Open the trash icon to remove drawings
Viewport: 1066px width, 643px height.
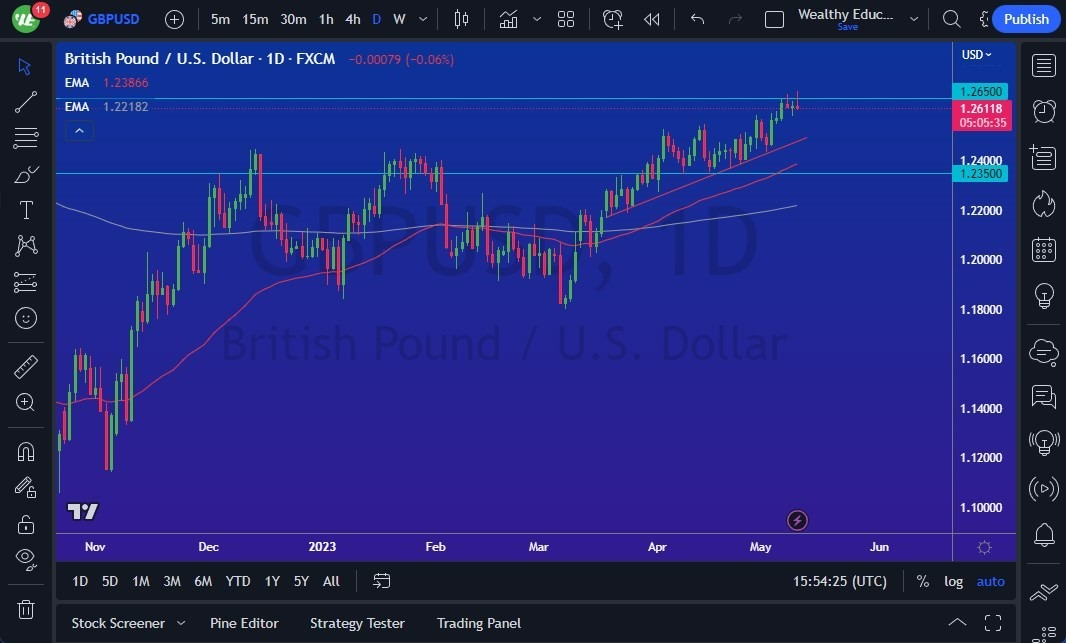pos(25,609)
